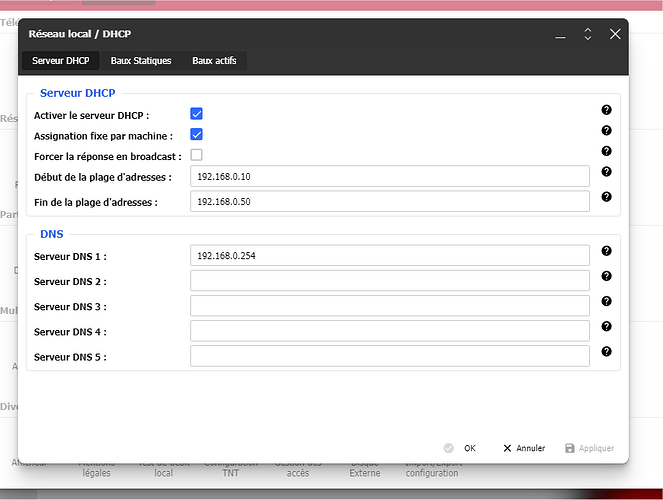Minimize the Réseau local / DHCP window
The height and width of the screenshot is (500, 663).
coord(560,34)
